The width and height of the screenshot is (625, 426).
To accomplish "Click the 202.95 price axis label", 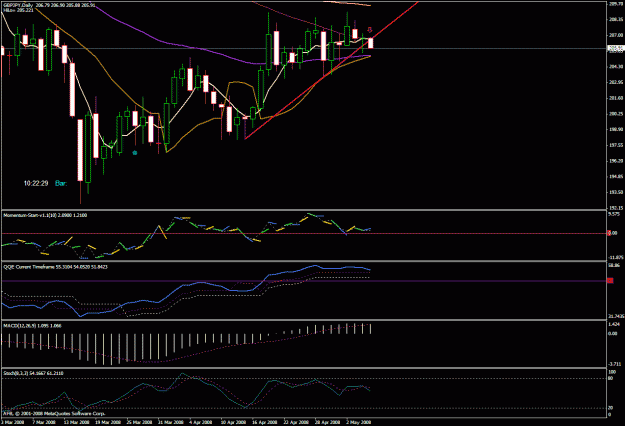I will pyautogui.click(x=616, y=82).
